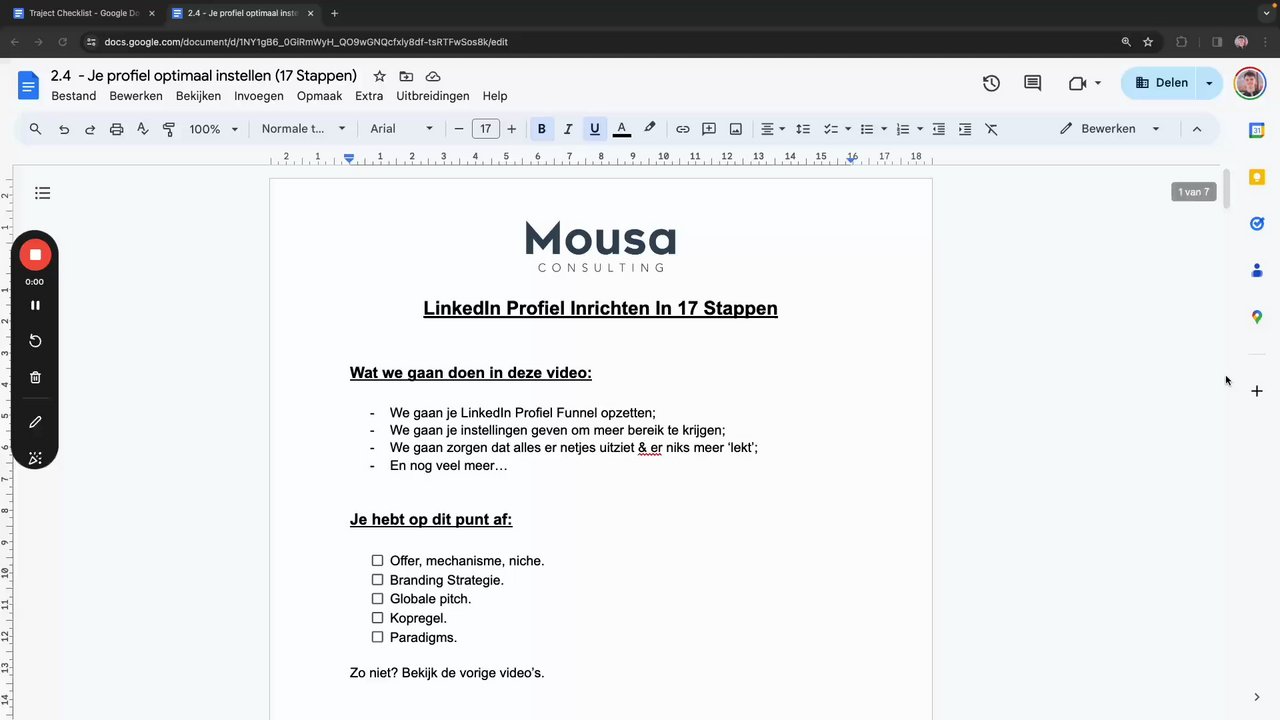Insert a bulleted list
1280x720 pixels.
pyautogui.click(x=867, y=129)
